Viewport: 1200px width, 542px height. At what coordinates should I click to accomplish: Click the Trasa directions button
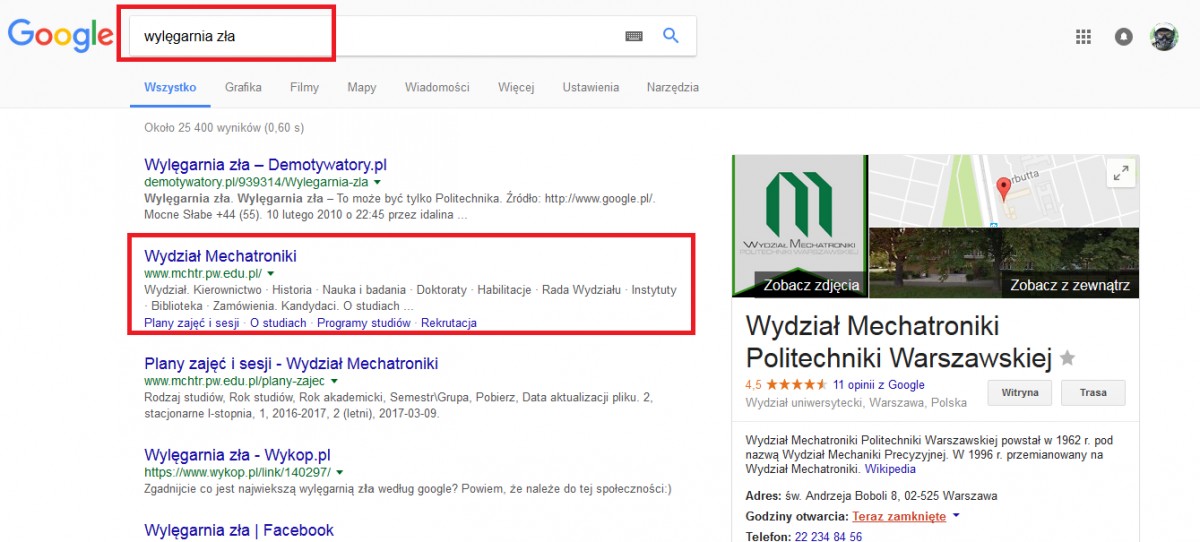pos(1093,393)
